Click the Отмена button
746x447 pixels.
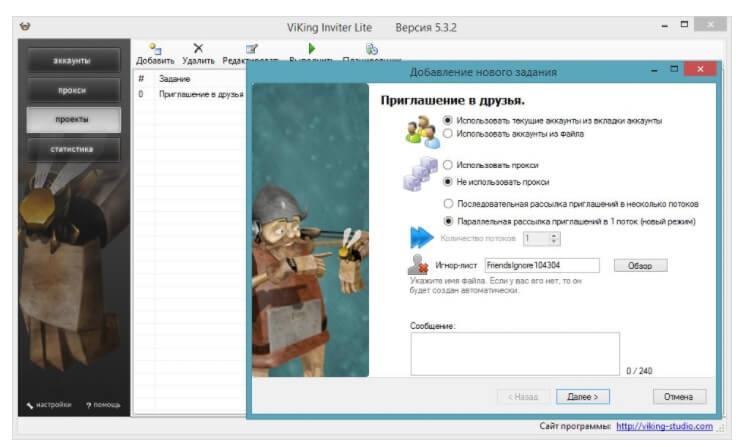tap(679, 397)
